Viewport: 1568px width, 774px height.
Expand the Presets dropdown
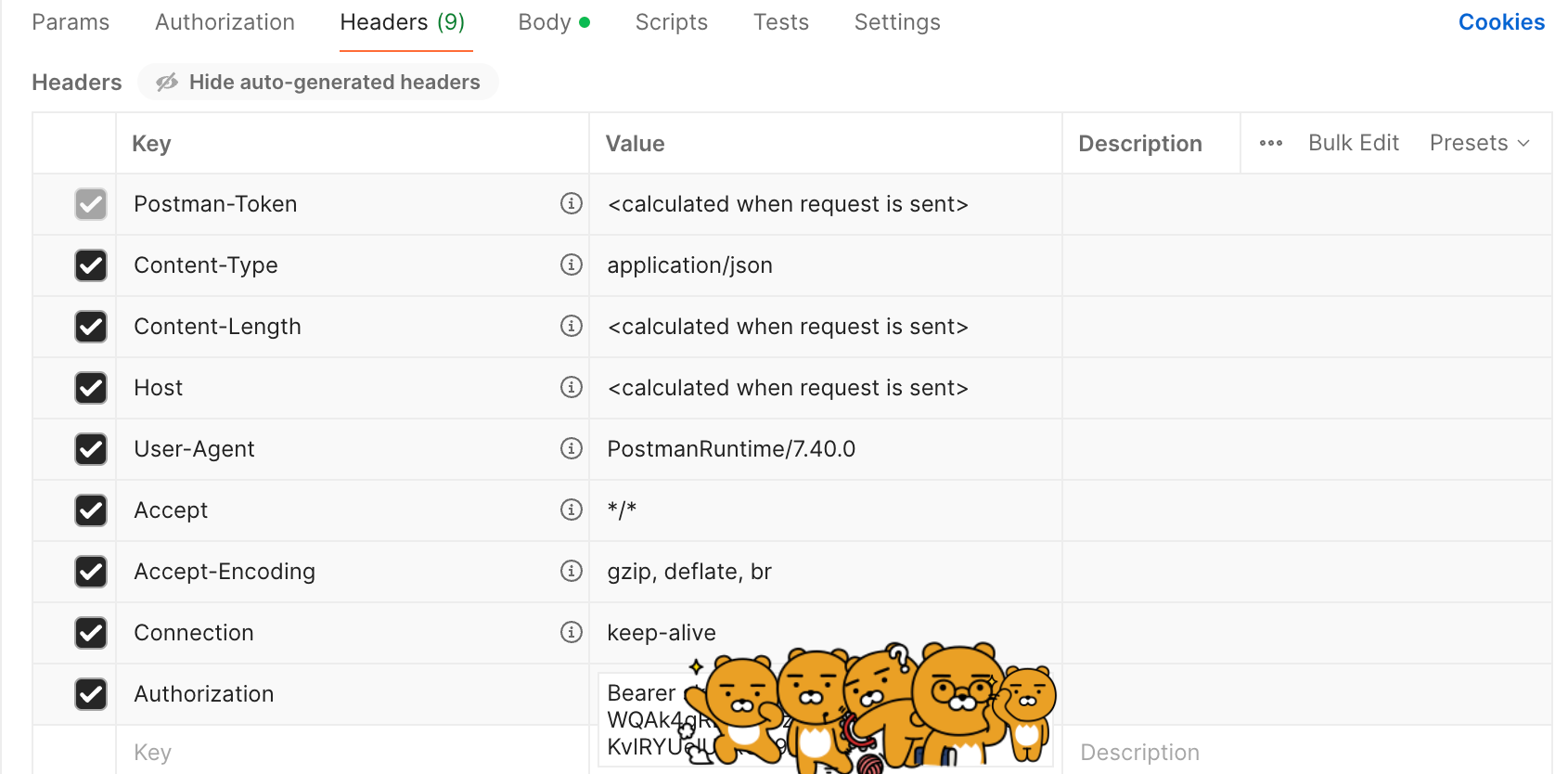point(1479,143)
